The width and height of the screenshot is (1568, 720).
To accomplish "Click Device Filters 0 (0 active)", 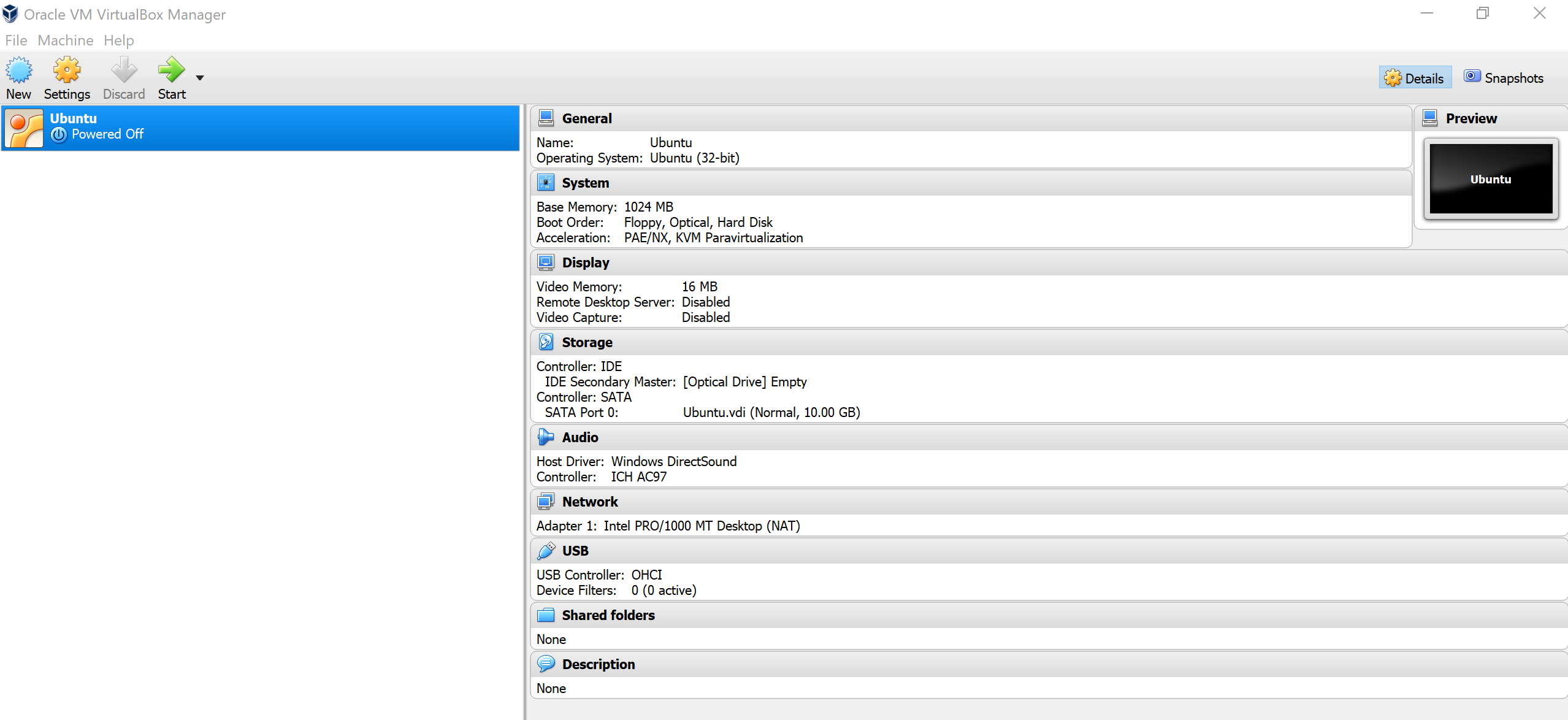I will 664,590.
